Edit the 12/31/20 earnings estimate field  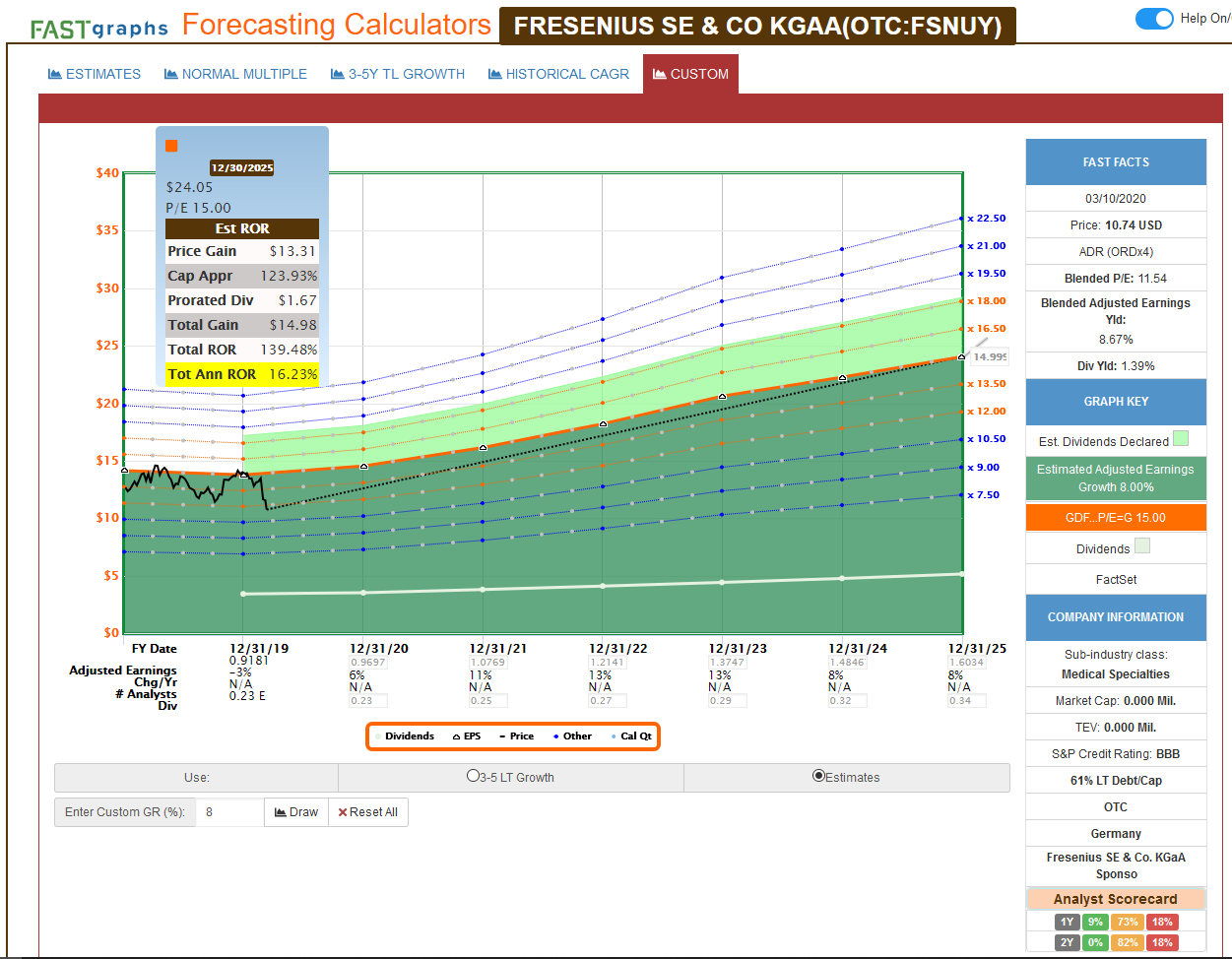[x=368, y=663]
